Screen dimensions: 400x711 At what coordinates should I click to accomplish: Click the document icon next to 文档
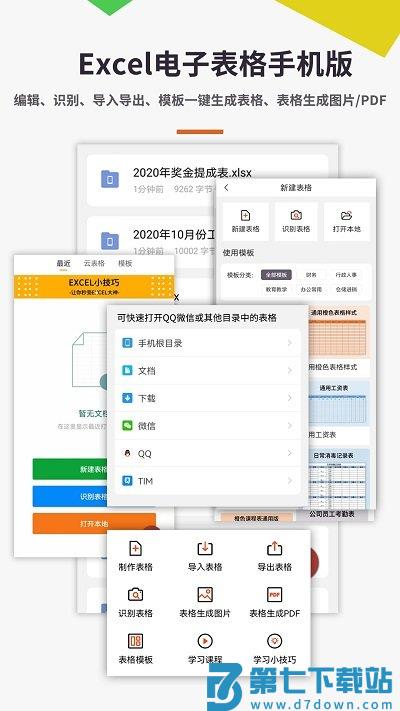coord(127,370)
